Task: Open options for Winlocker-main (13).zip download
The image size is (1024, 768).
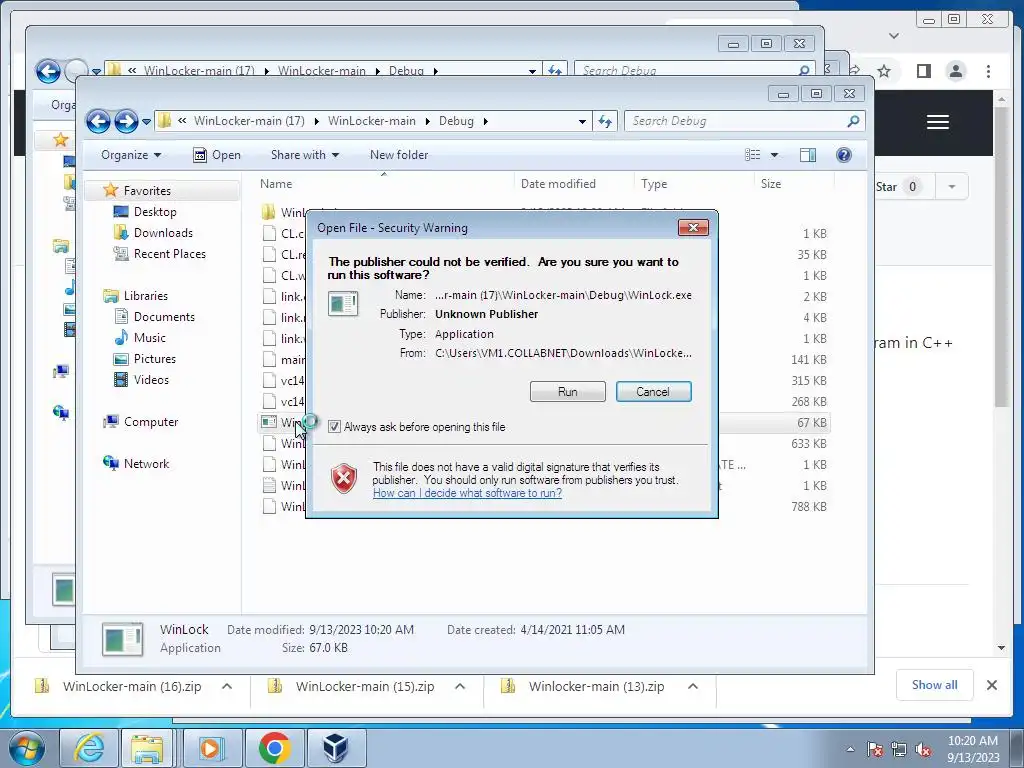Action: 693,686
